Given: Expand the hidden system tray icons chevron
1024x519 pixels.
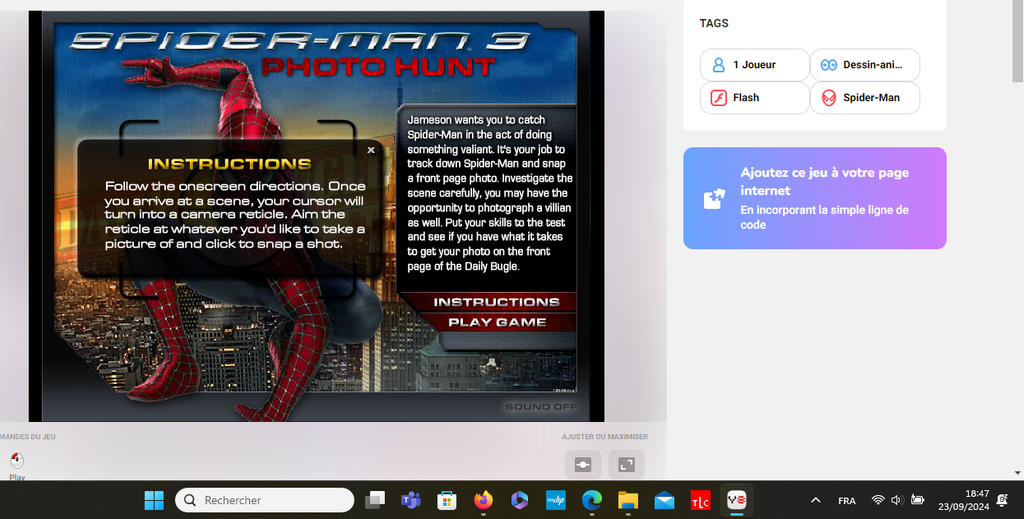Looking at the screenshot, I should pos(816,500).
